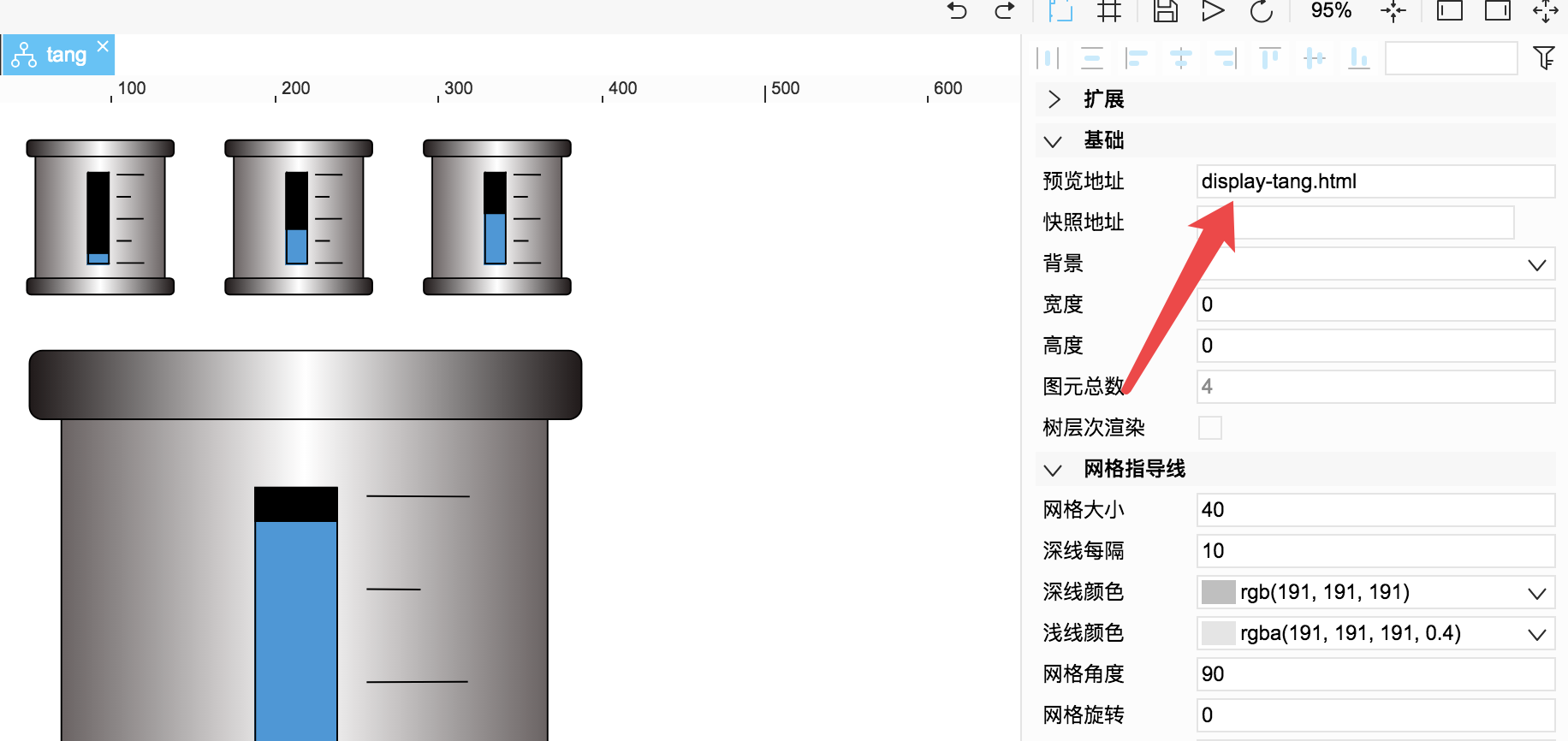The width and height of the screenshot is (1568, 741).
Task: Expand the 扩展 section
Action: pyautogui.click(x=1054, y=99)
